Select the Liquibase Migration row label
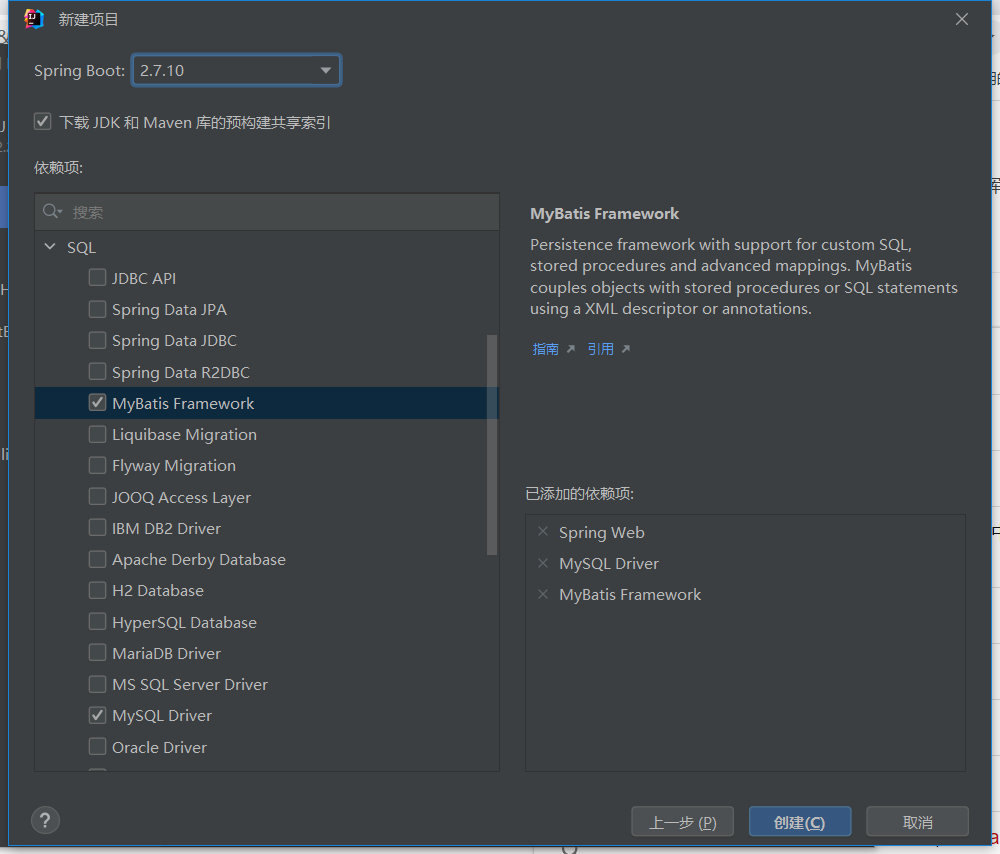Screen dimensions: 1000x854 (x=184, y=435)
